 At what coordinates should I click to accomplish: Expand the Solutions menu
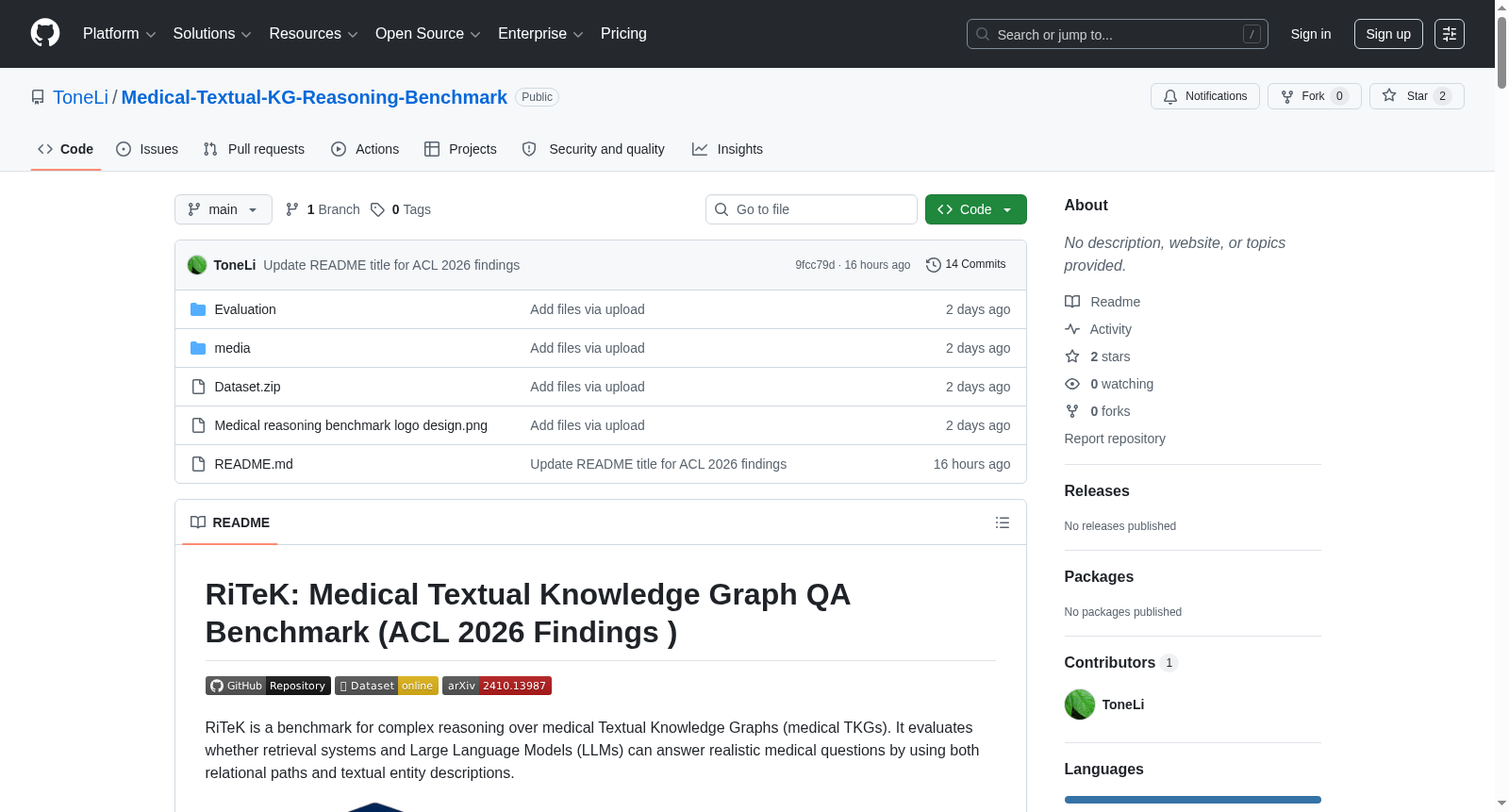tap(212, 34)
